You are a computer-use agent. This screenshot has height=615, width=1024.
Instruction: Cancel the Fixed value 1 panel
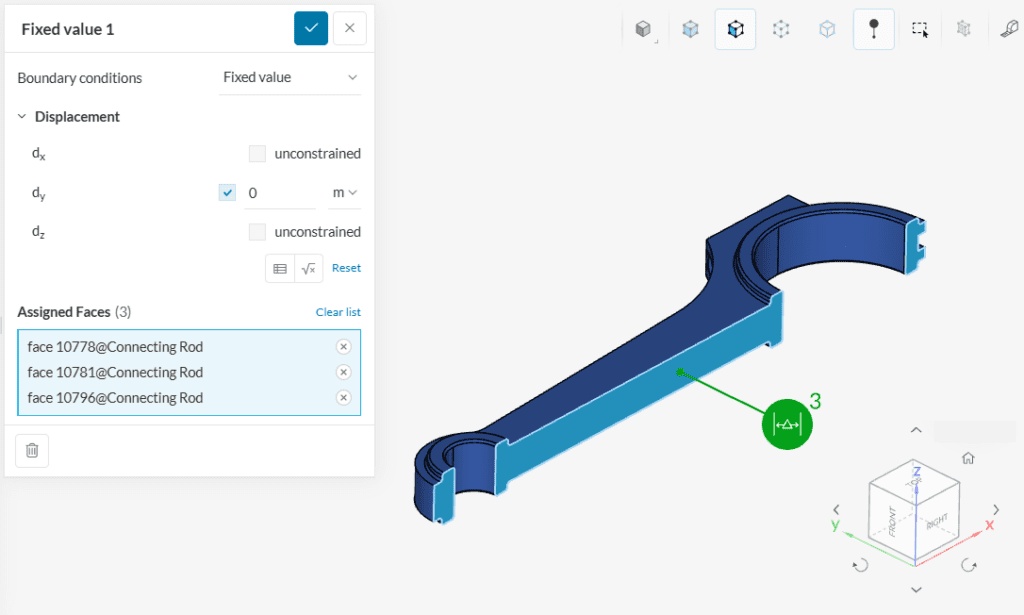[x=349, y=28]
